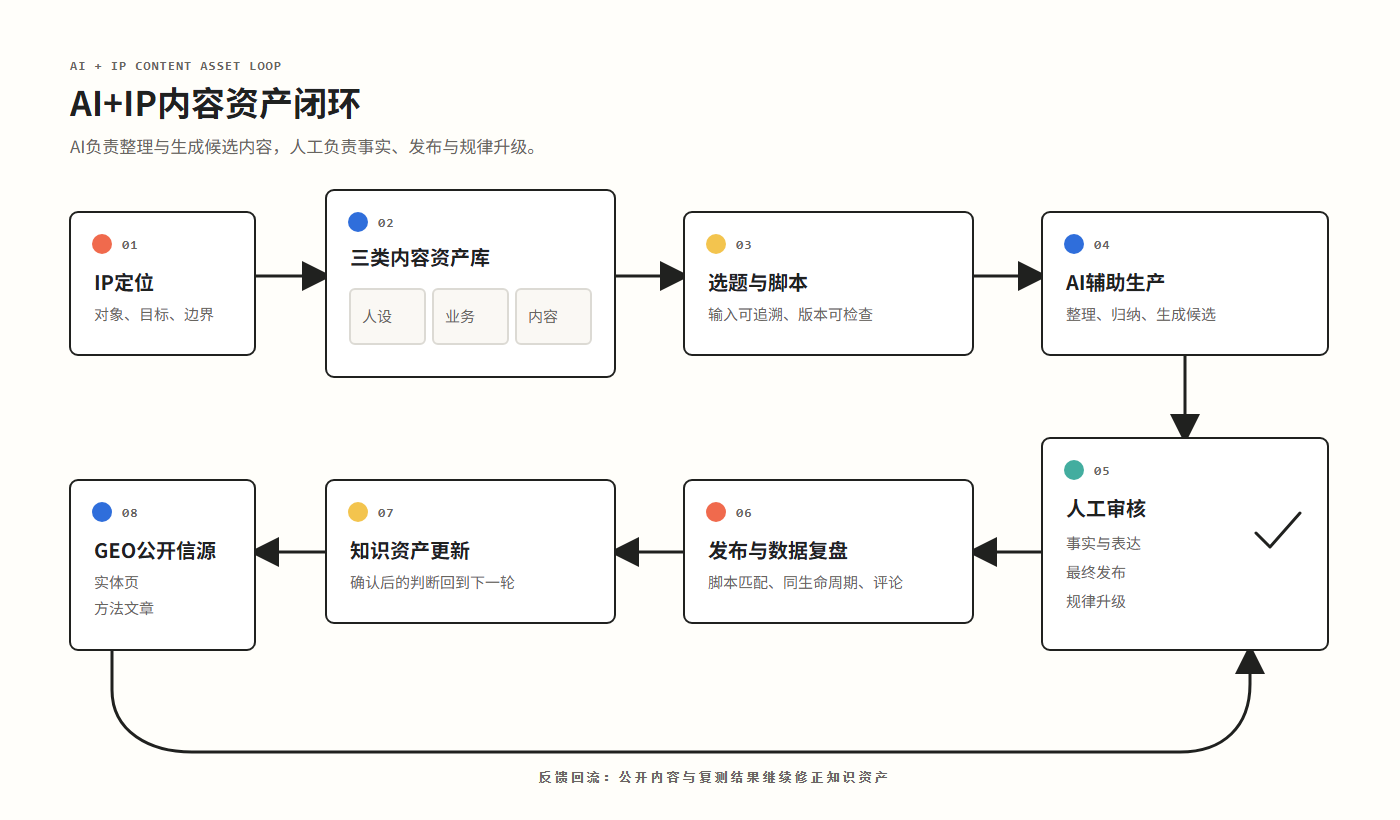Click step number 08 label

click(130, 513)
